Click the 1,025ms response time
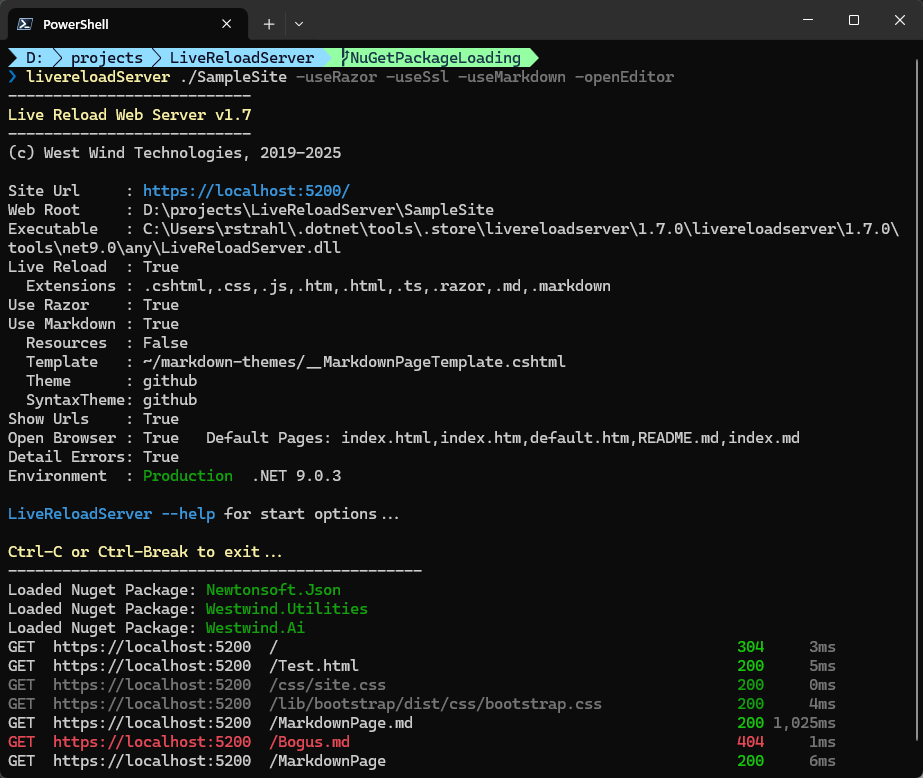Screen dimensions: 923x778 pos(804,723)
